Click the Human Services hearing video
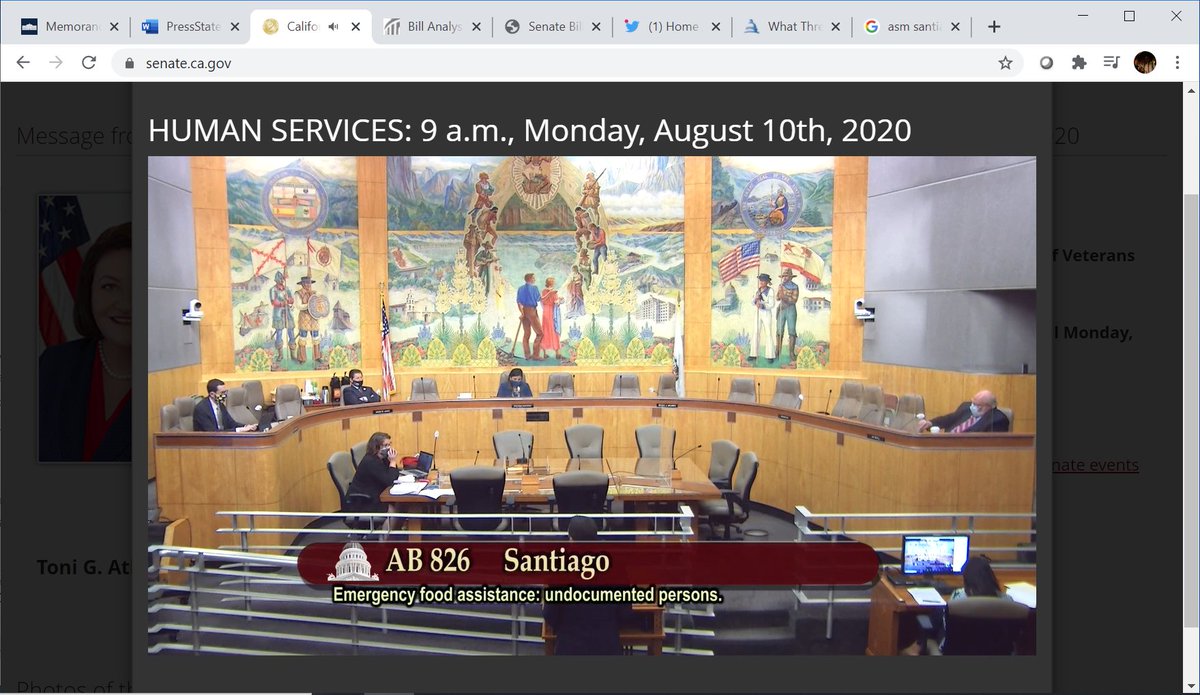The height and width of the screenshot is (695, 1200). tap(592, 405)
